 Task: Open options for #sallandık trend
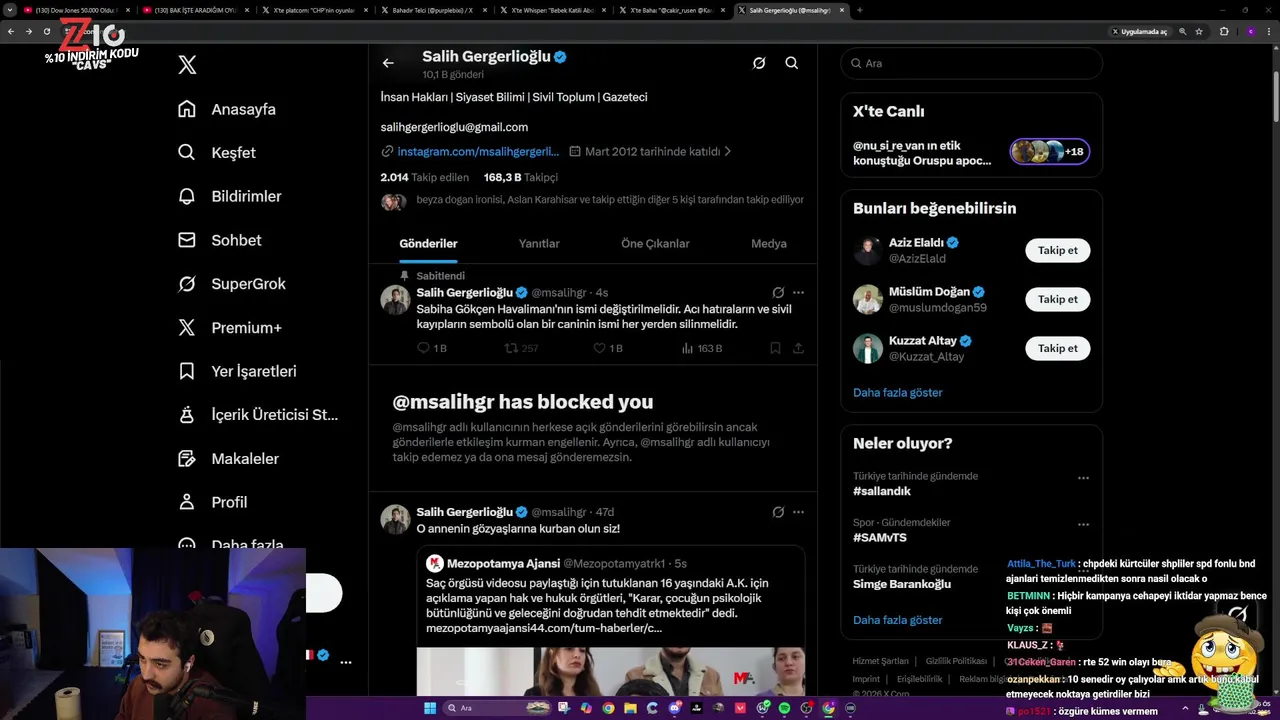[1083, 478]
